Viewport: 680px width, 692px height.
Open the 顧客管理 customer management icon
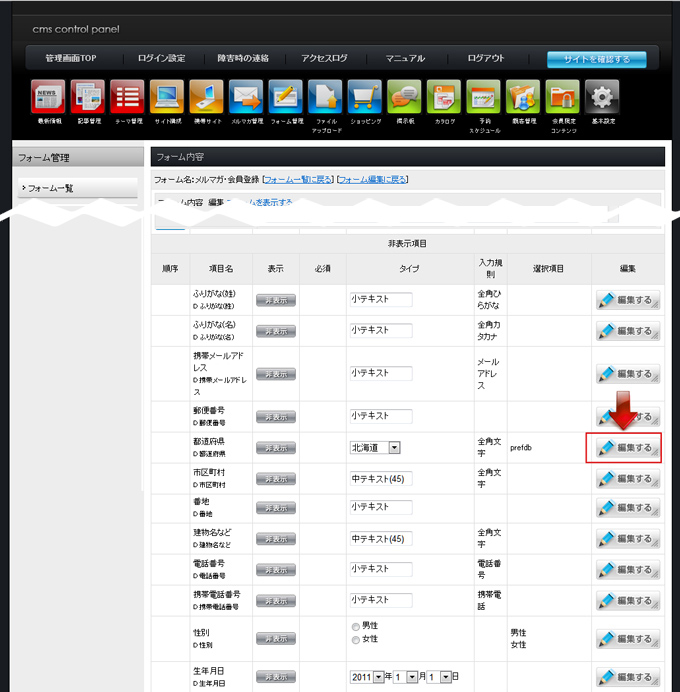pyautogui.click(x=522, y=98)
